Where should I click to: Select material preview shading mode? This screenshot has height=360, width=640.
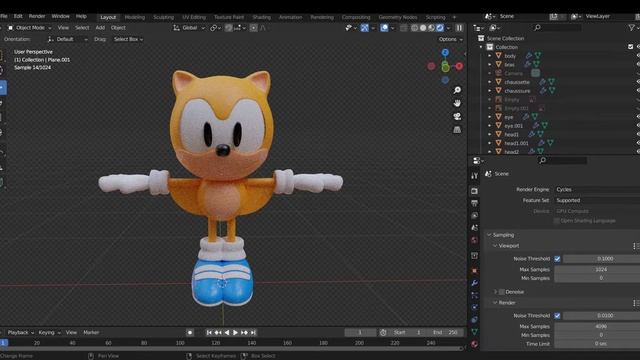[x=431, y=28]
